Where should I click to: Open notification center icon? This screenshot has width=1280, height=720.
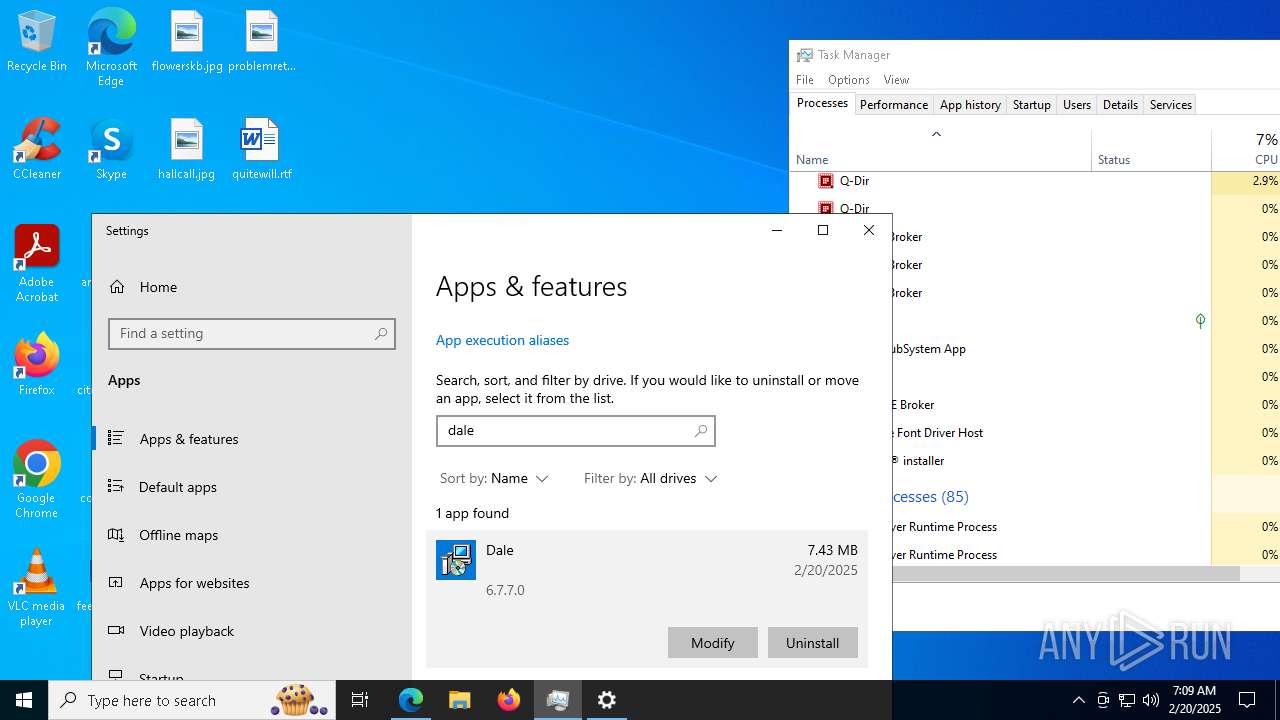tap(1247, 700)
